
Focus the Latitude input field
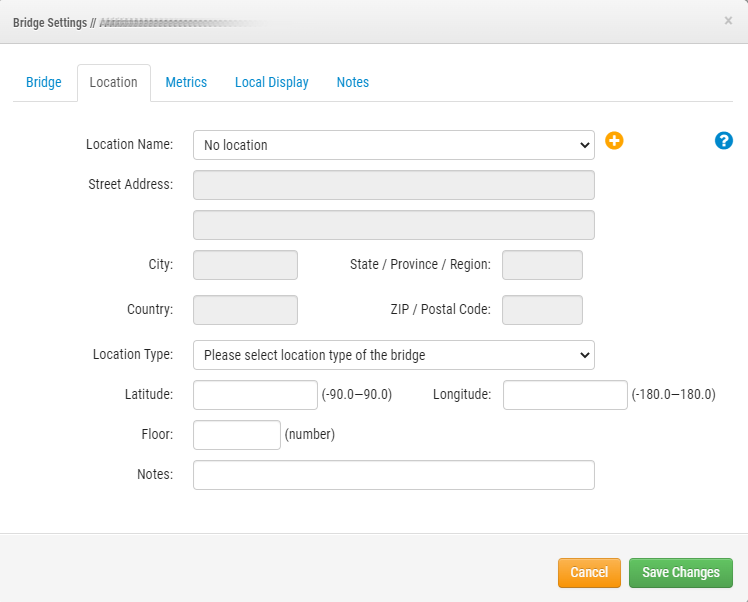(x=255, y=395)
